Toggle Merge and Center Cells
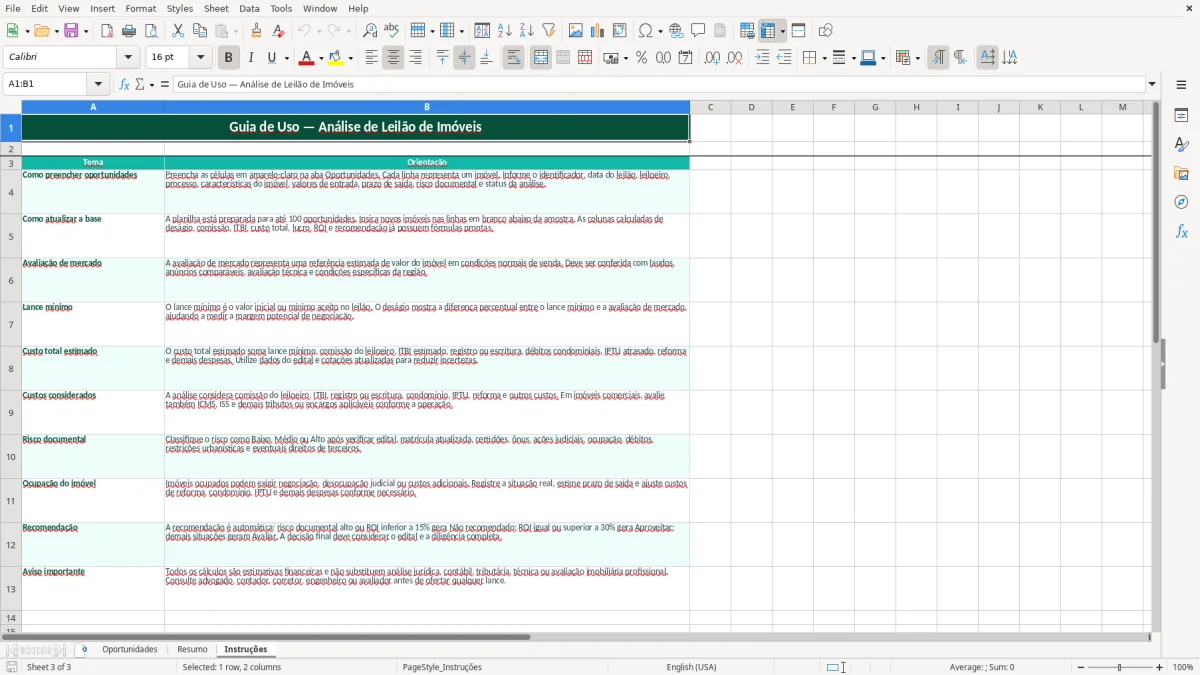 [541, 58]
